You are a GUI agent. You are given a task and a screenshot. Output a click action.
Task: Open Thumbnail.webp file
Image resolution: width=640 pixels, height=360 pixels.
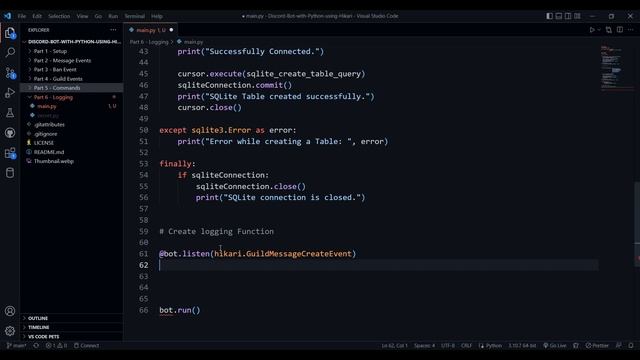[x=72, y=161]
